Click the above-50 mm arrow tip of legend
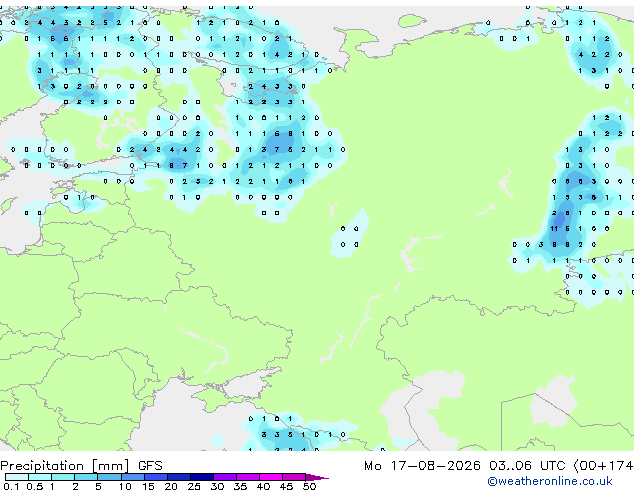 [x=317, y=477]
